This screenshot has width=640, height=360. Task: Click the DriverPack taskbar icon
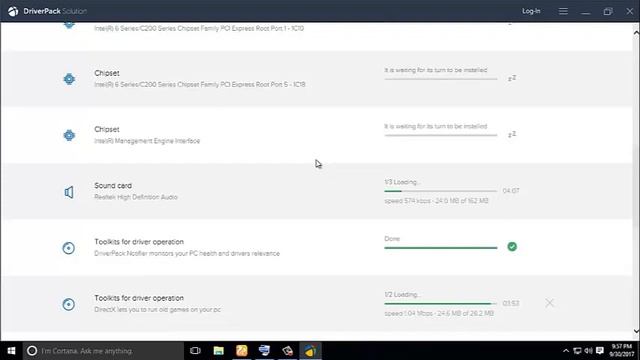pyautogui.click(x=310, y=351)
